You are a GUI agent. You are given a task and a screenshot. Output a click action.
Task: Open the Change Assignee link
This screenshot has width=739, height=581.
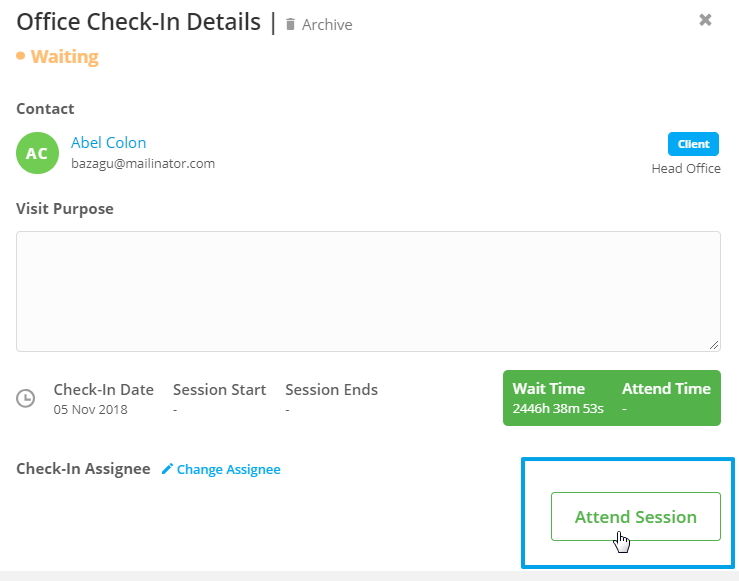(229, 469)
